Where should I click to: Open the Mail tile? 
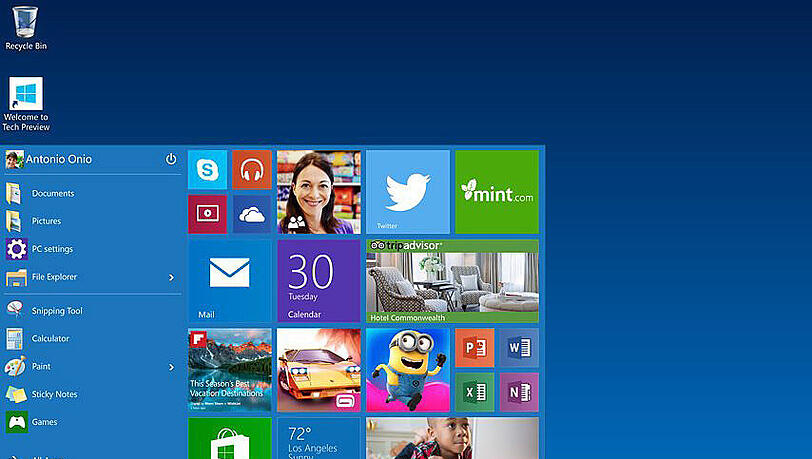[230, 281]
